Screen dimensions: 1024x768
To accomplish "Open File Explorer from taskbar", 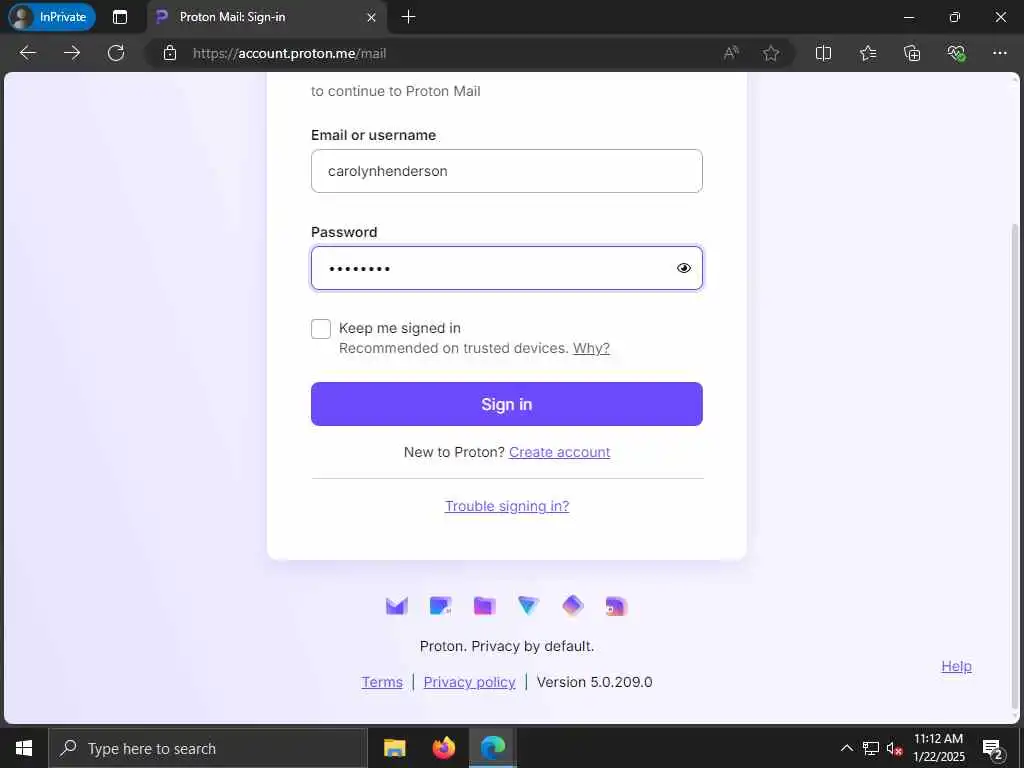I will tap(394, 748).
